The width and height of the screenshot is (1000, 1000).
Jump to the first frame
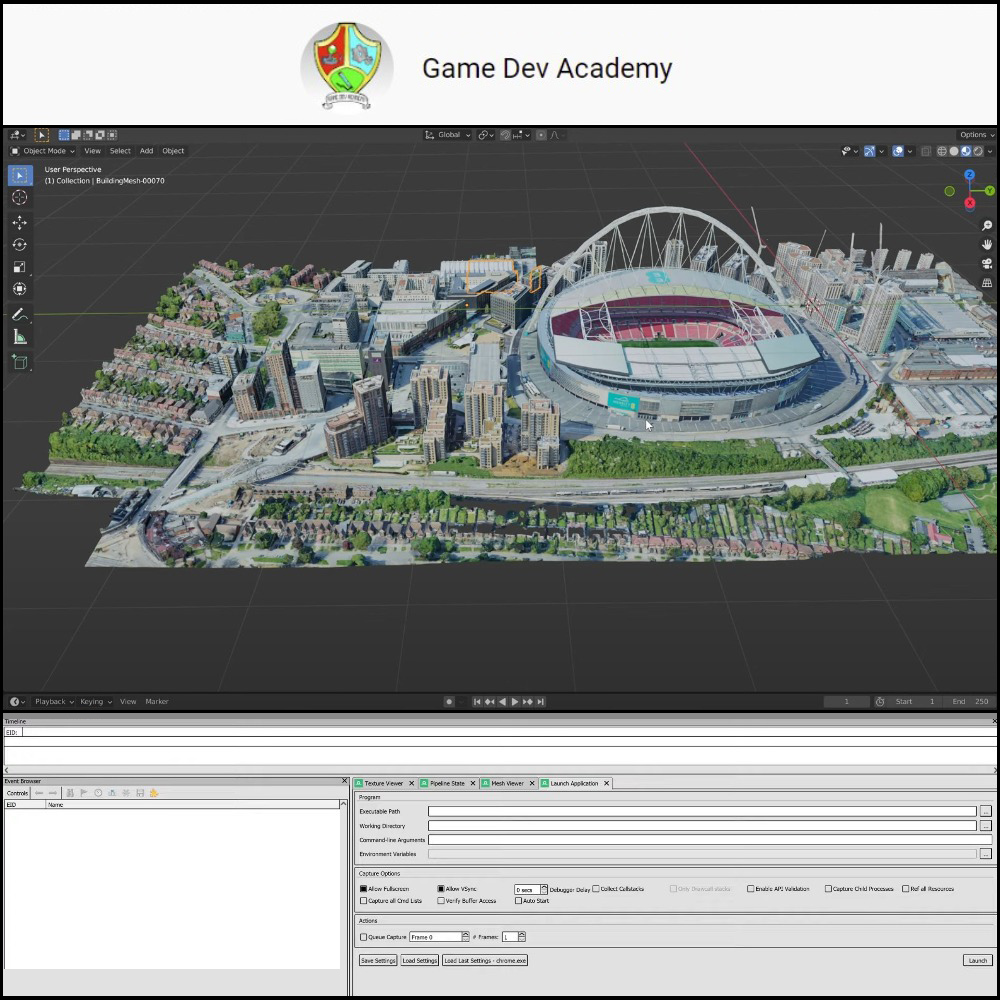(x=476, y=702)
